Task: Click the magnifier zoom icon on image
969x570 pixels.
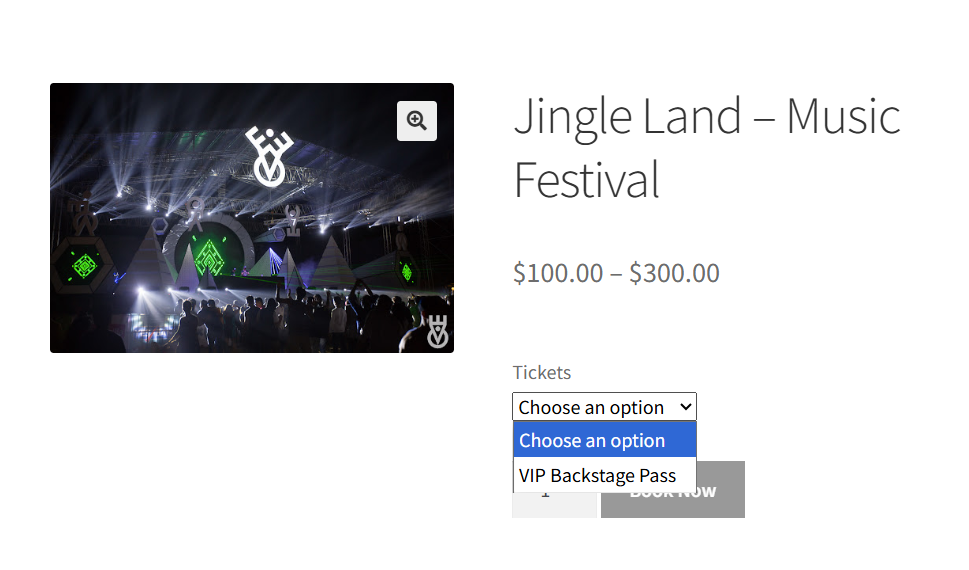Action: point(417,121)
